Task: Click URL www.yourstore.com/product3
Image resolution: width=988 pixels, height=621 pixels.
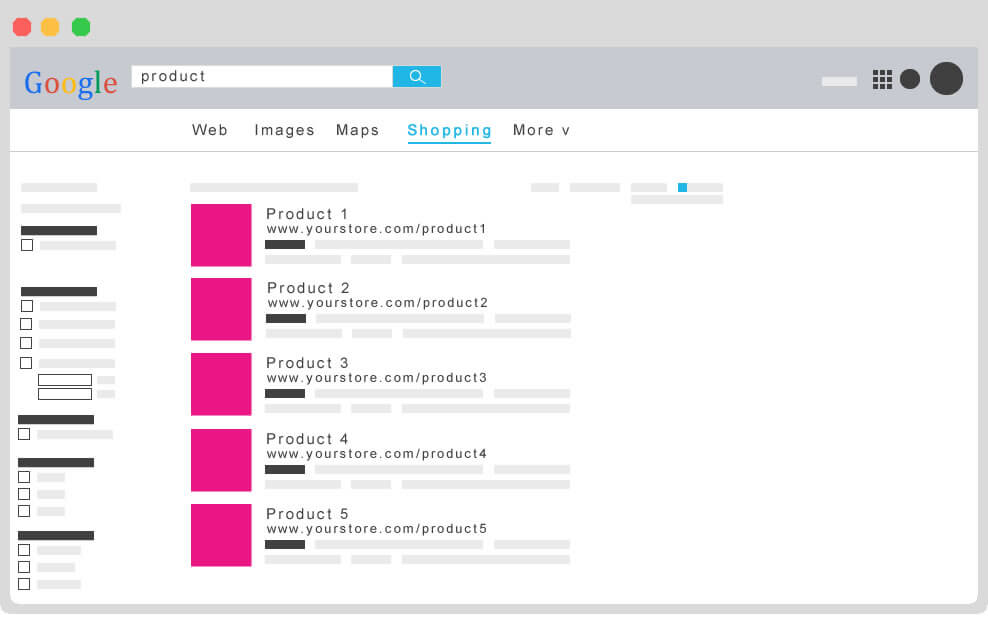Action: 376,378
